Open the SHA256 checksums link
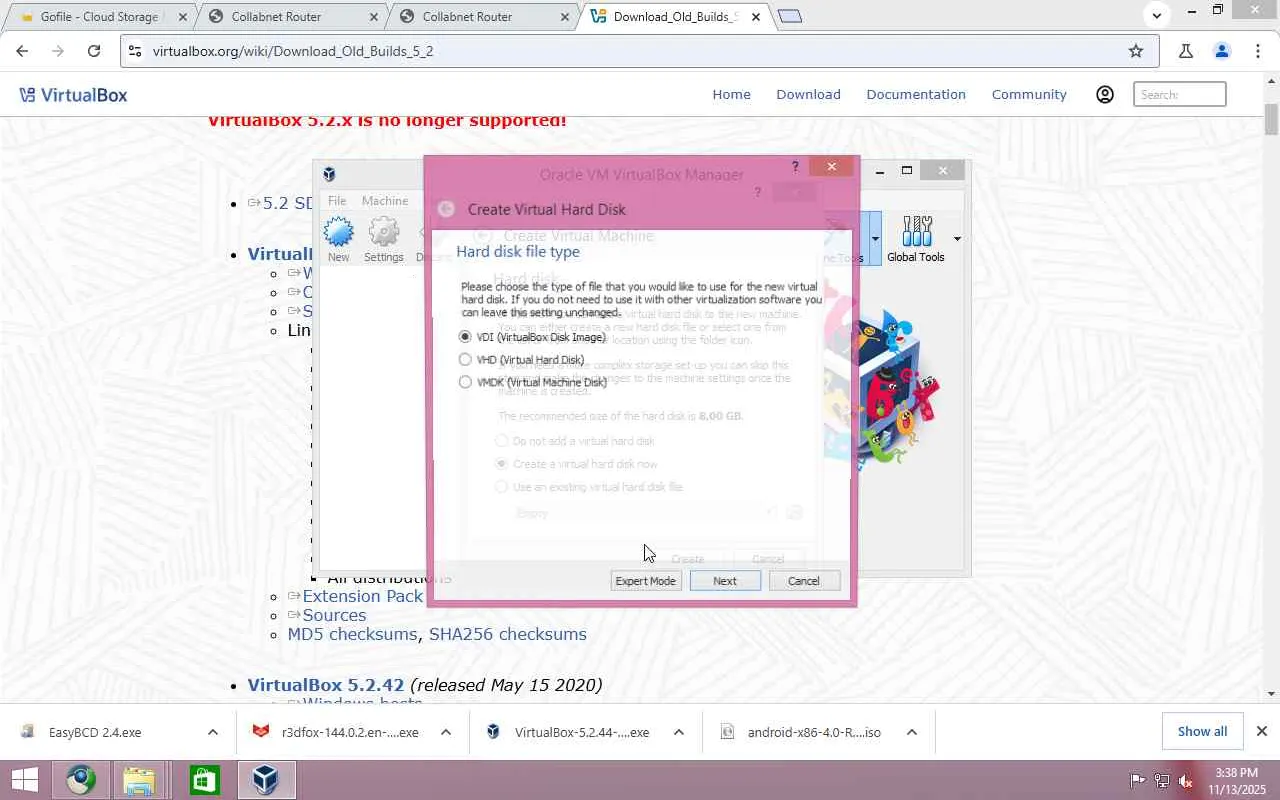The height and width of the screenshot is (800, 1280). pos(508,634)
